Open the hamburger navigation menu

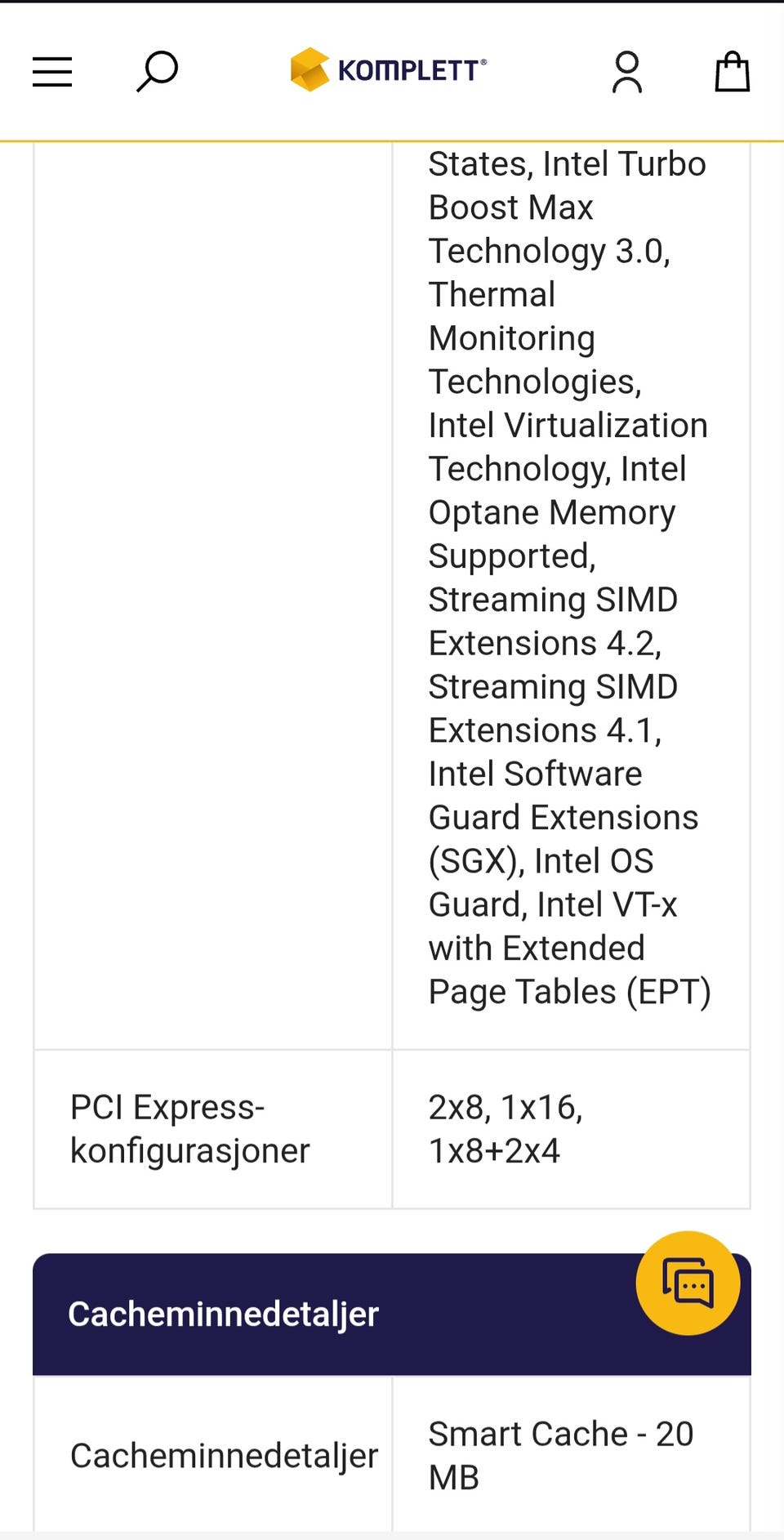point(52,72)
